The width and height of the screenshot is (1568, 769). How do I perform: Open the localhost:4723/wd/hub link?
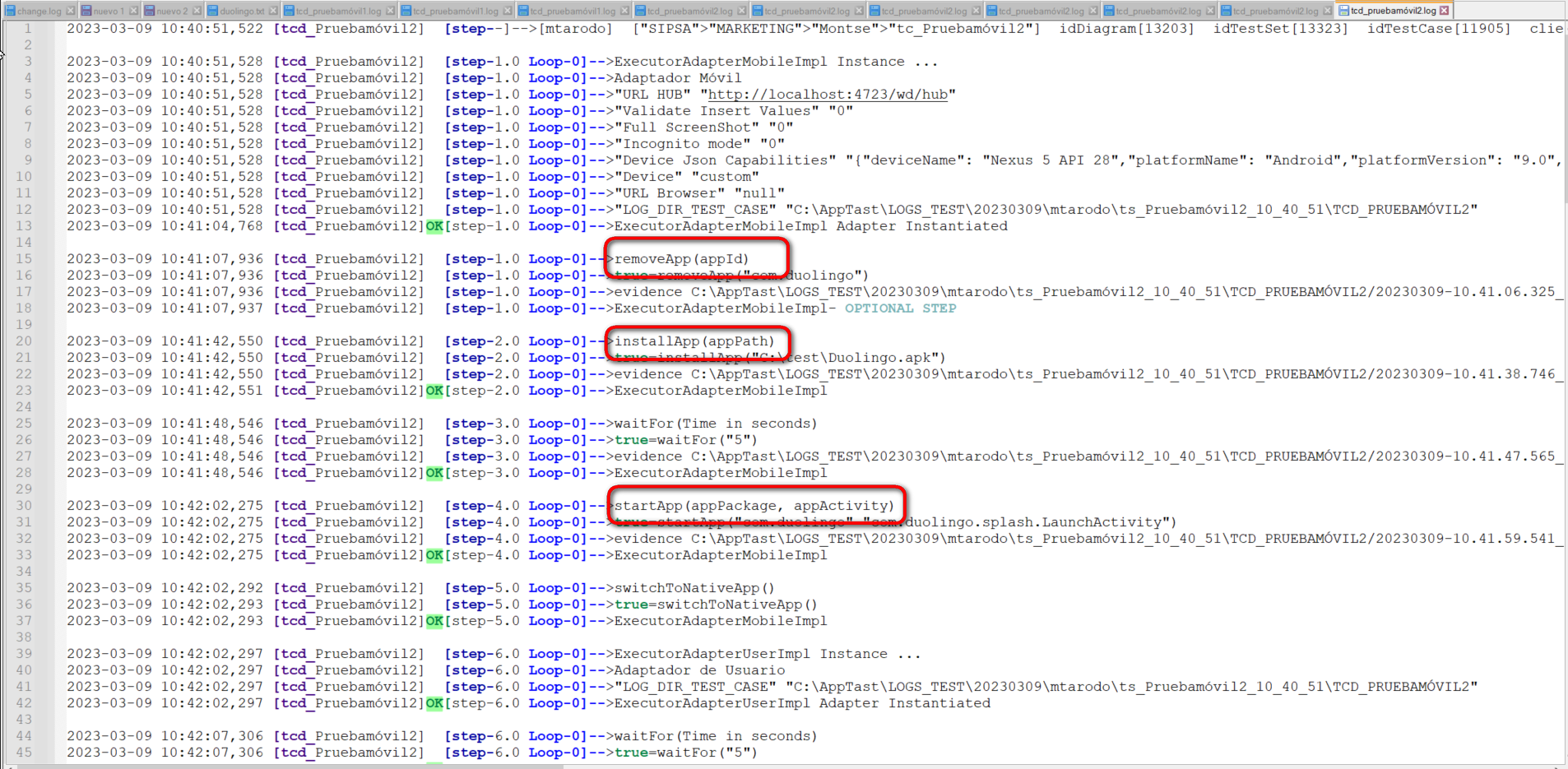click(828, 95)
